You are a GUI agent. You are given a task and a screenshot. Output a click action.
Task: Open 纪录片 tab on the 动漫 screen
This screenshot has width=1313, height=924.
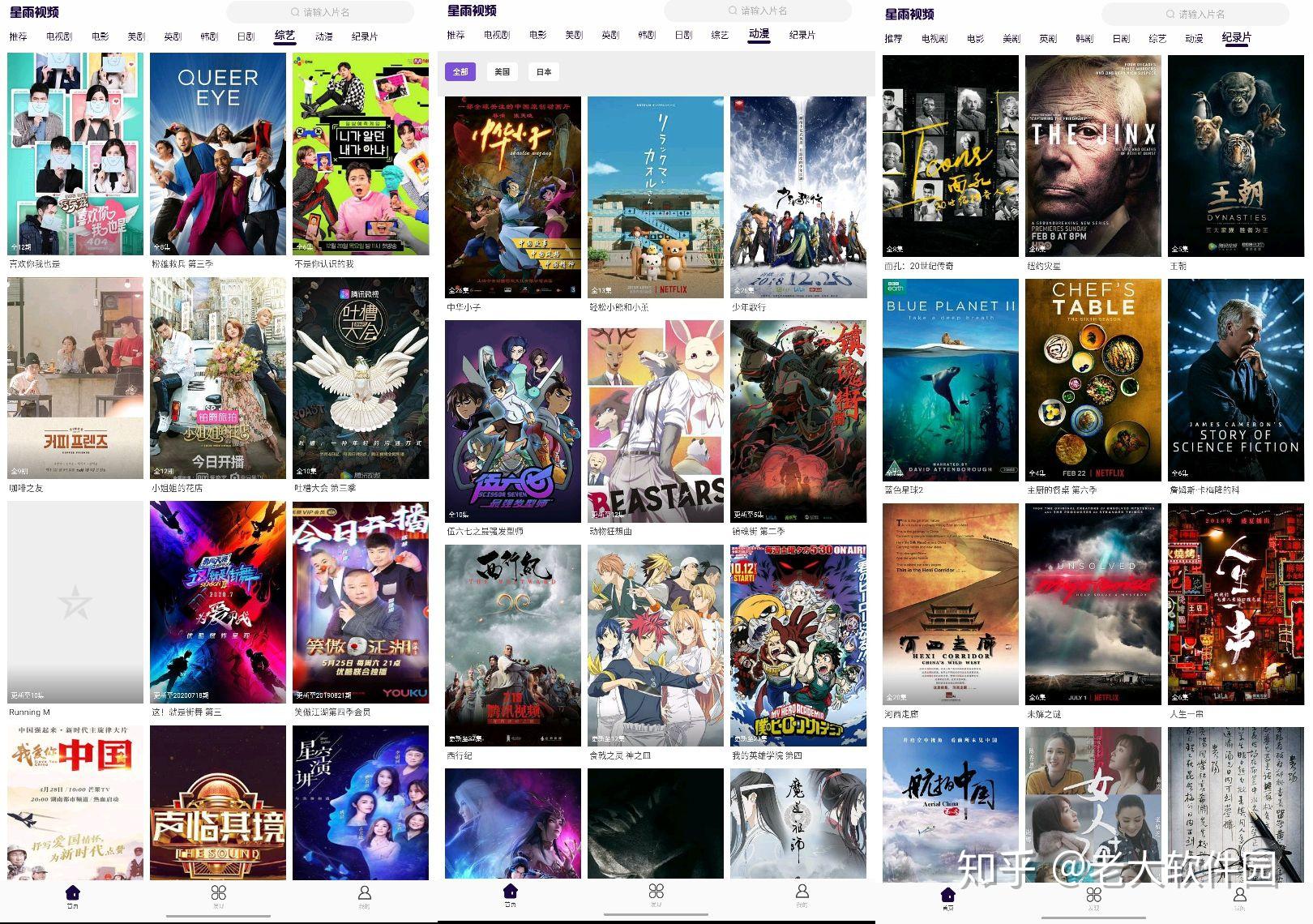click(802, 35)
